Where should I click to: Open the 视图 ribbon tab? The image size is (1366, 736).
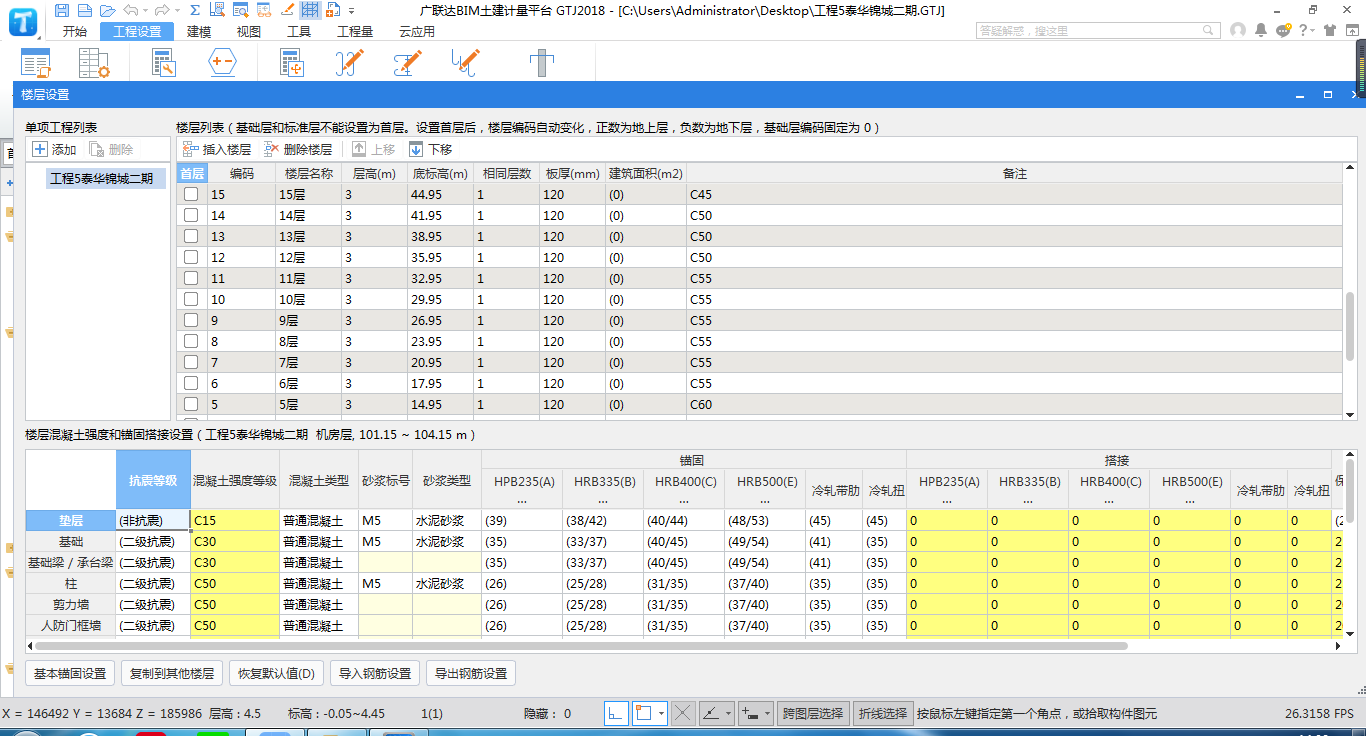248,31
